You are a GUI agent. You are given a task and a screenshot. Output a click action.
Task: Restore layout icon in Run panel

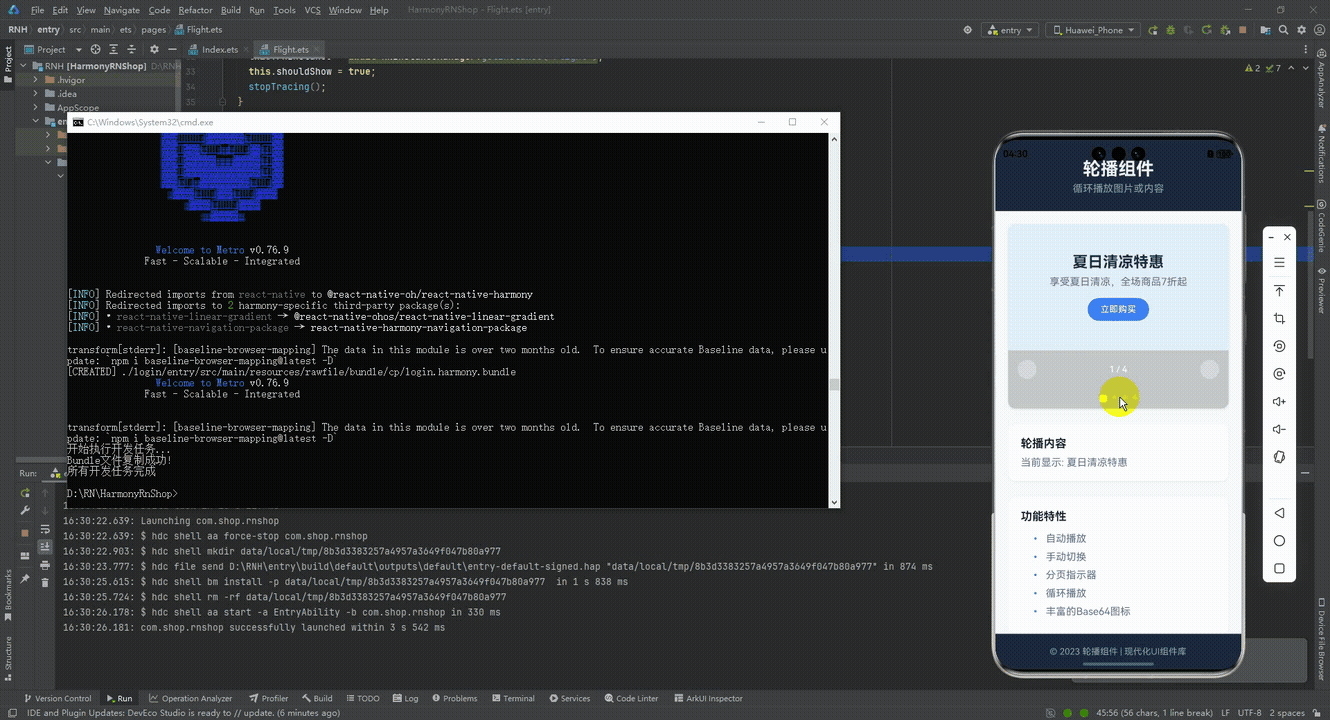coord(25,555)
